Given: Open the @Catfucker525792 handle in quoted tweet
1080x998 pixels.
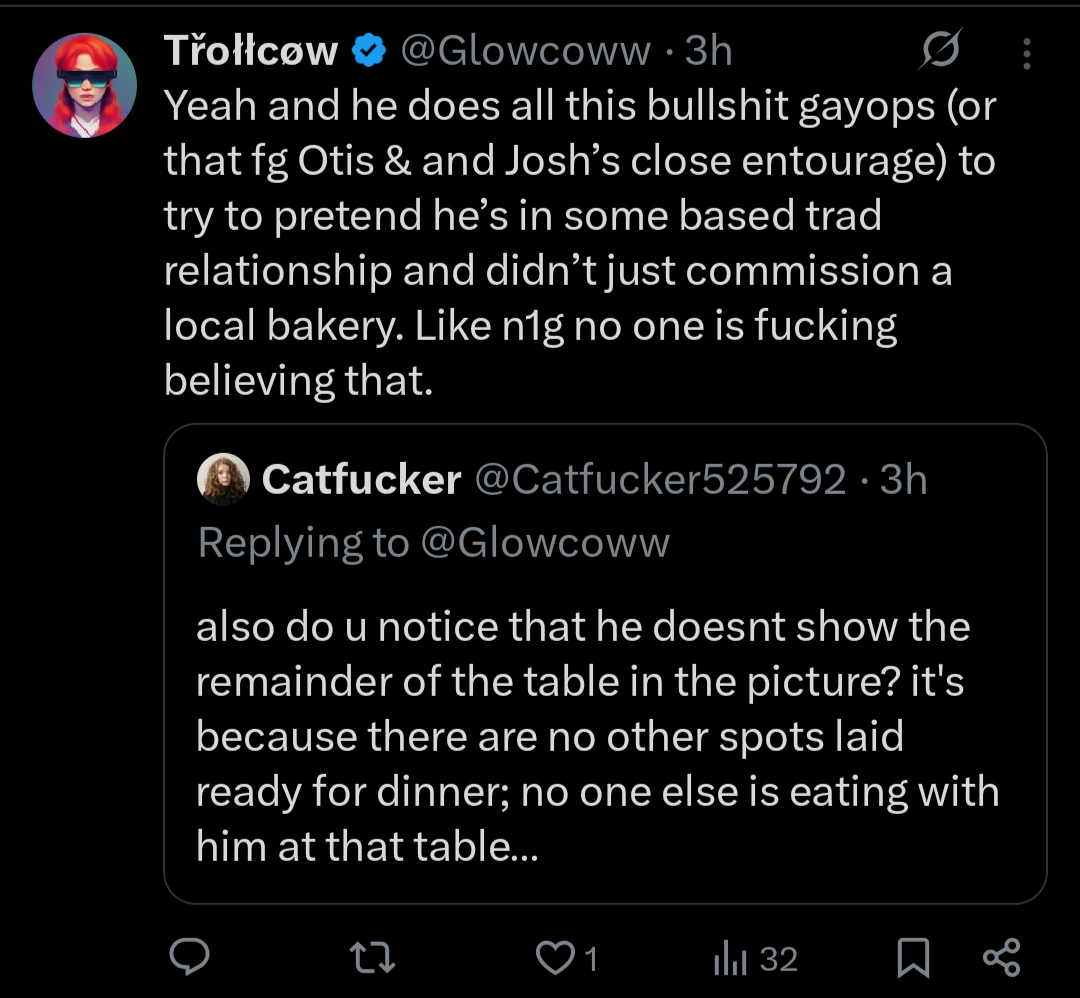Looking at the screenshot, I should (x=659, y=480).
